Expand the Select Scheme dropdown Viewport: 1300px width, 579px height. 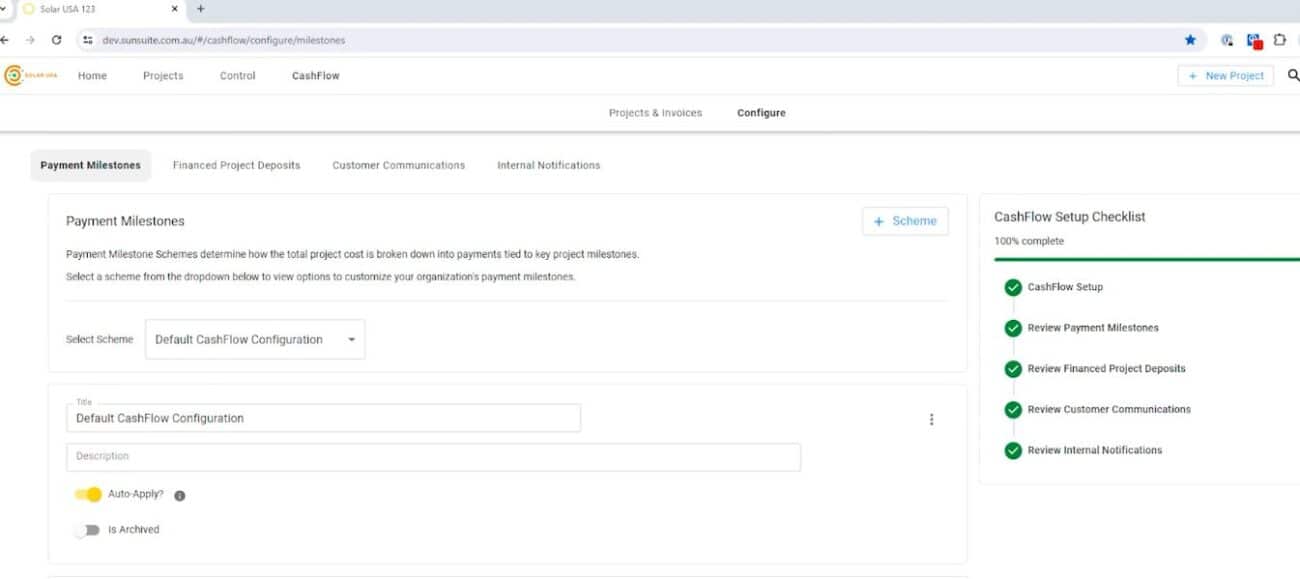click(x=255, y=340)
